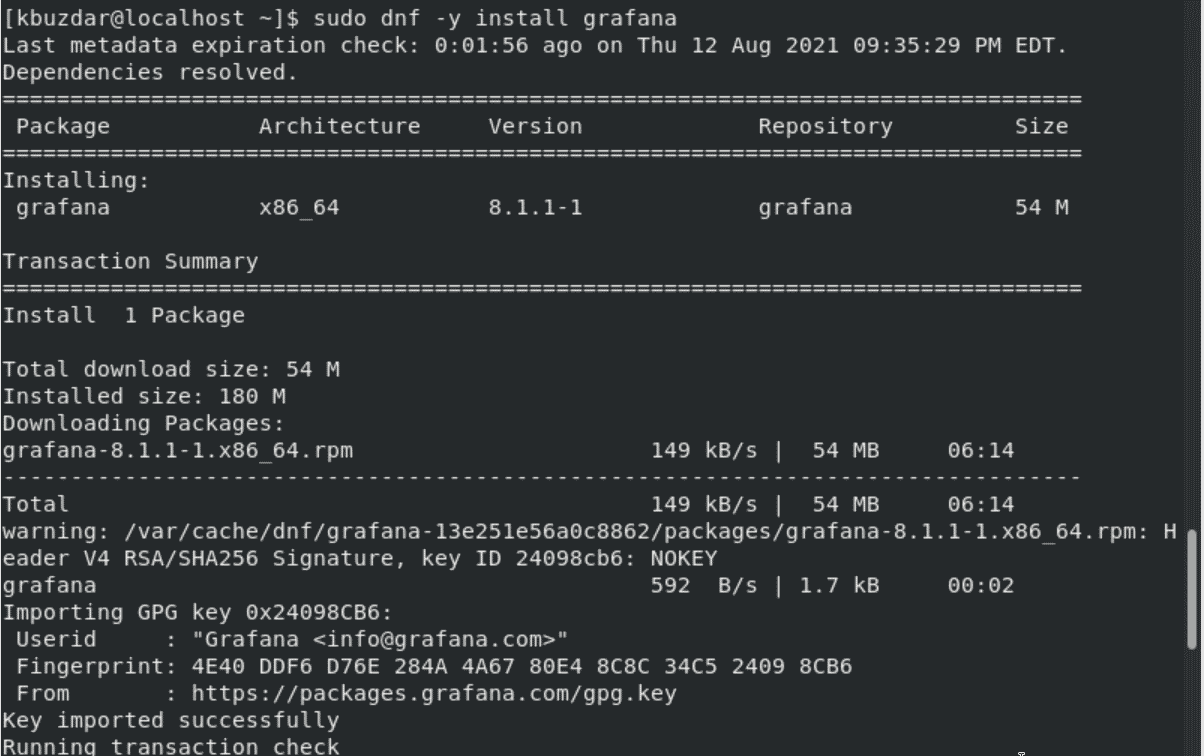The width and height of the screenshot is (1204, 756).
Task: Click the x86_64 architecture value
Action: [299, 208]
